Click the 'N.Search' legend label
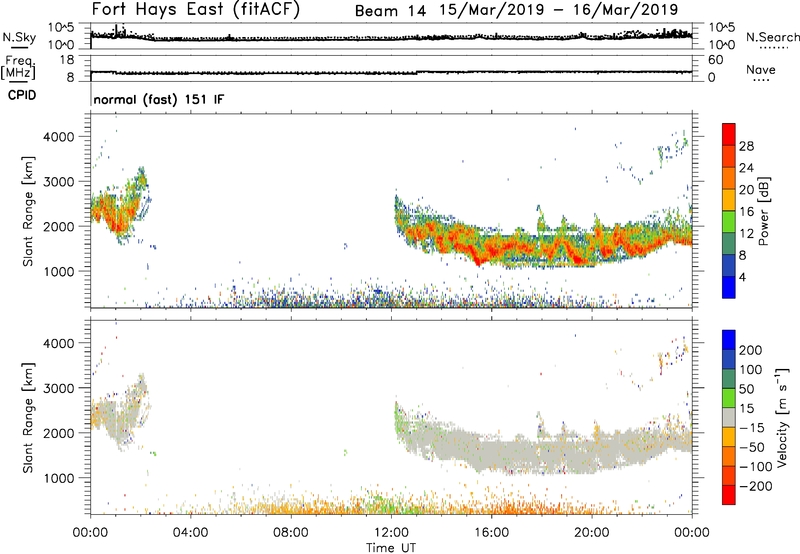800x554 pixels. (x=773, y=37)
